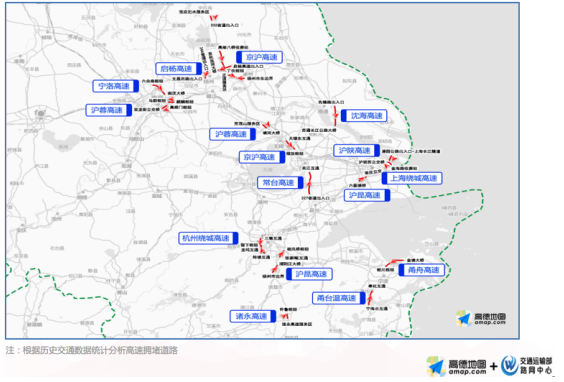
Task: Select the 甬舟高速 label
Action: tap(422, 270)
